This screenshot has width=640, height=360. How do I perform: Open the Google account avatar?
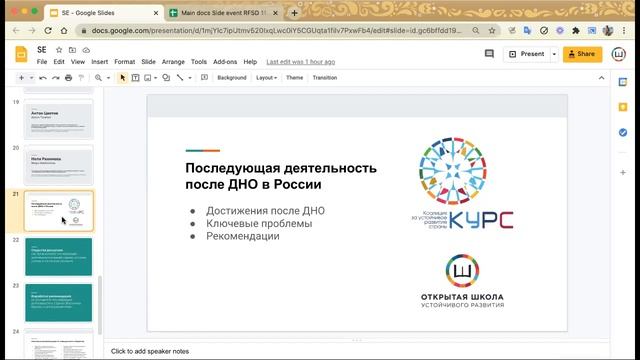tap(618, 54)
